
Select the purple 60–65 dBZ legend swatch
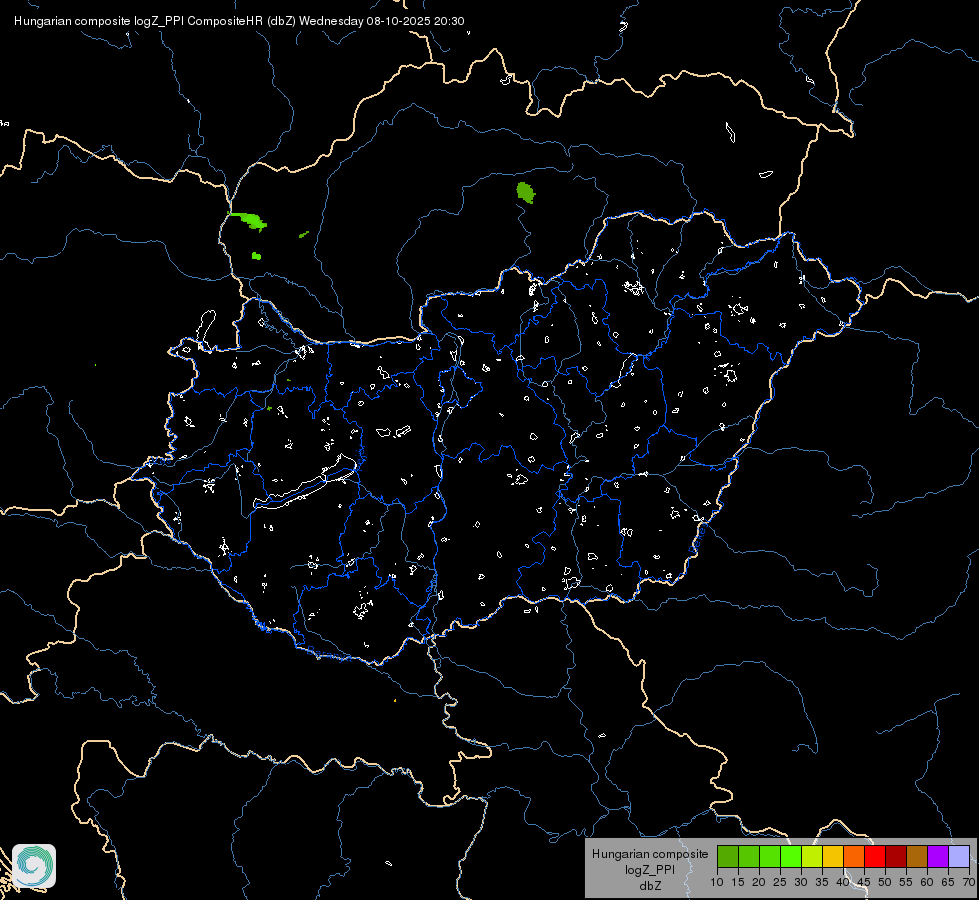click(x=938, y=856)
